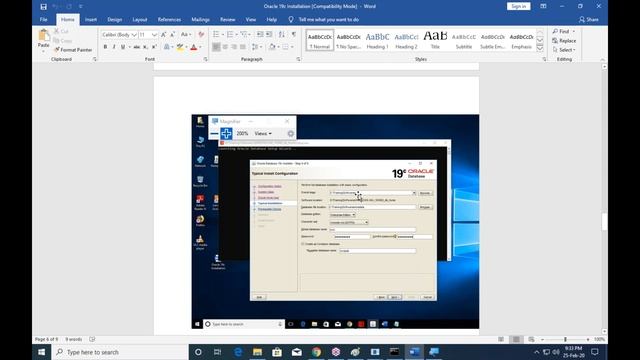Open Line and Paragraph Spacing dropdown
The image size is (640, 360).
[x=256, y=47]
